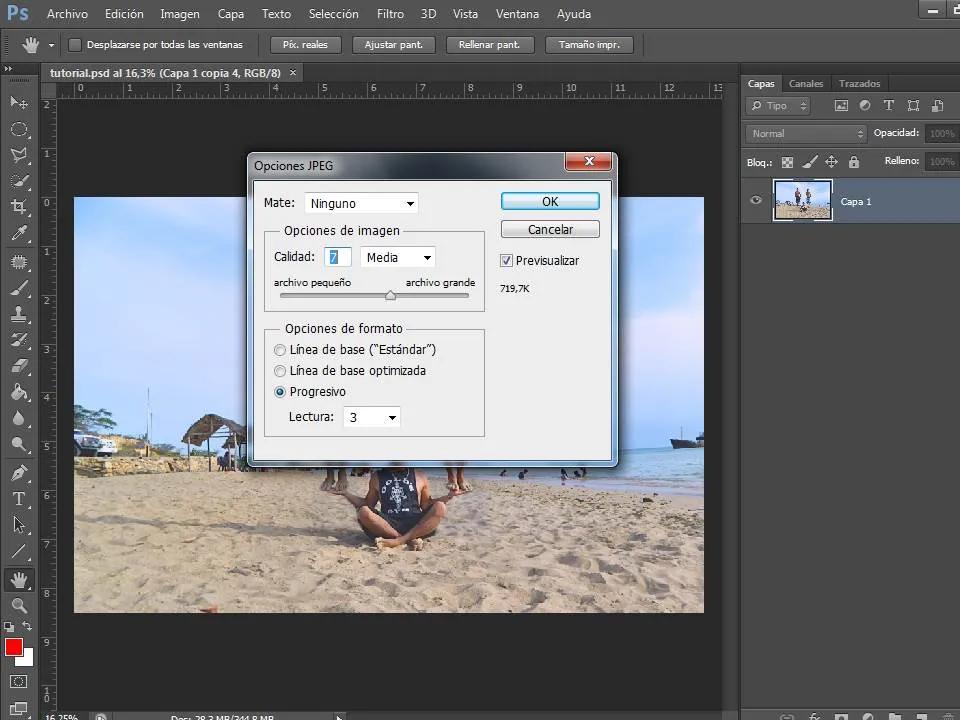Lock transparent pixels icon

point(787,162)
